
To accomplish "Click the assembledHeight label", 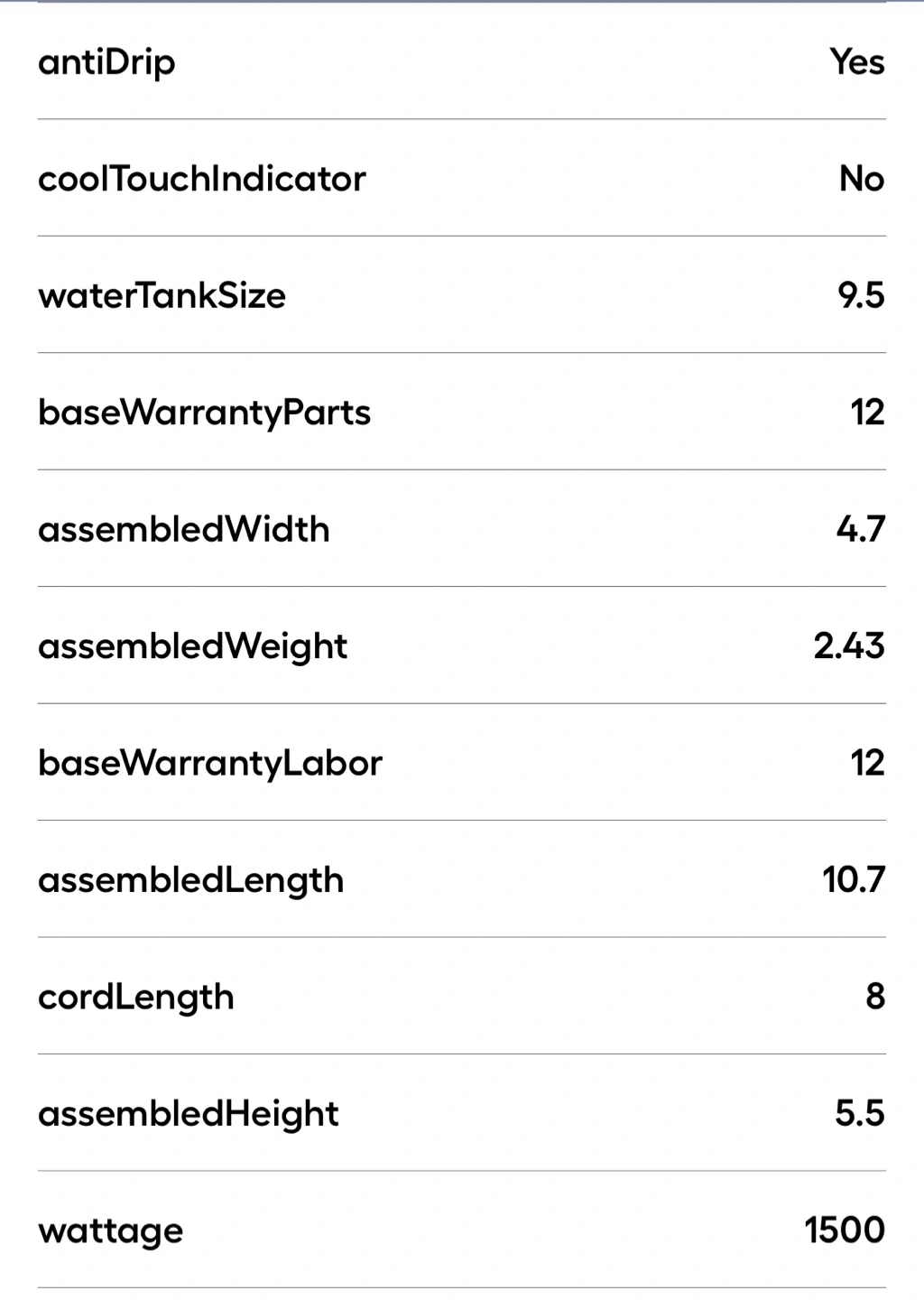I will (188, 1114).
